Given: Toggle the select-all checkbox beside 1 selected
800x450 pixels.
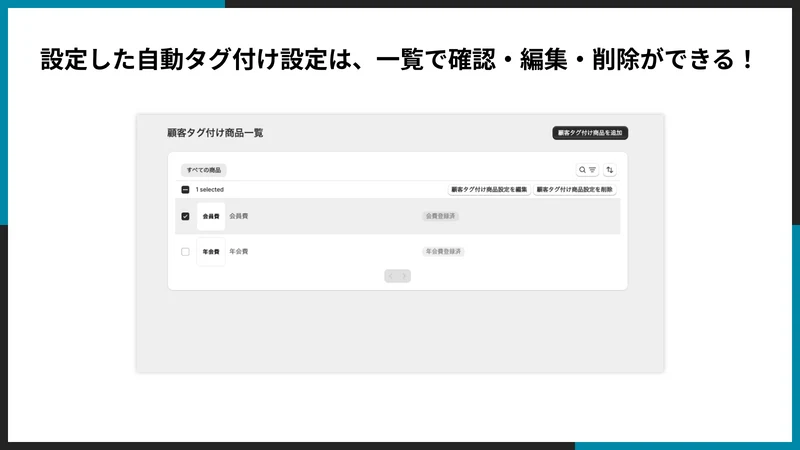Looking at the screenshot, I should [x=185, y=190].
